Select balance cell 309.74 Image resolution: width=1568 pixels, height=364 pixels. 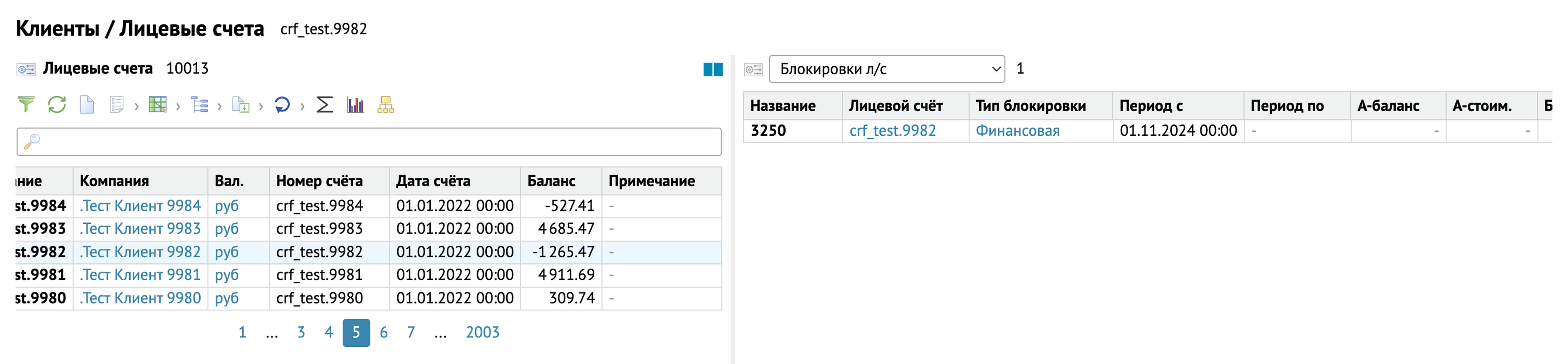point(561,298)
